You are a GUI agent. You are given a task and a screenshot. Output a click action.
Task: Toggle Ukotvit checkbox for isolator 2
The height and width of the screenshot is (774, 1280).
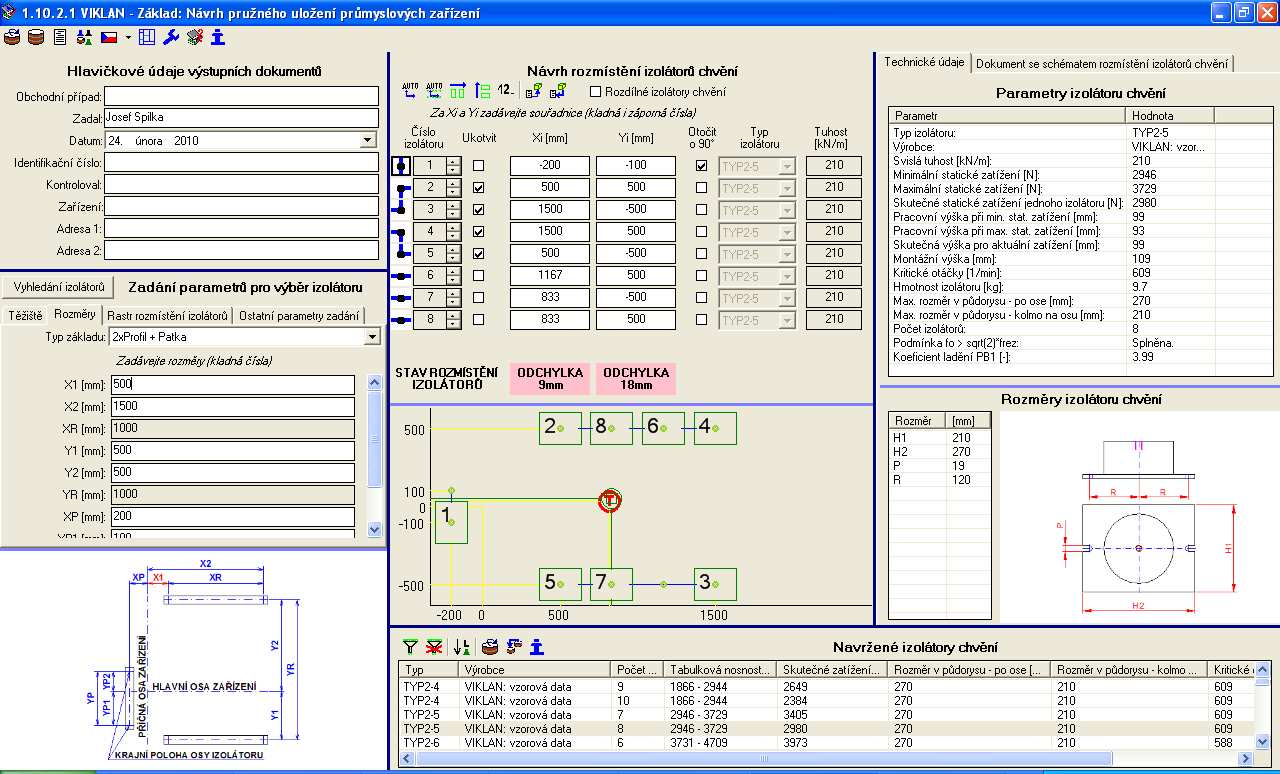pos(478,188)
